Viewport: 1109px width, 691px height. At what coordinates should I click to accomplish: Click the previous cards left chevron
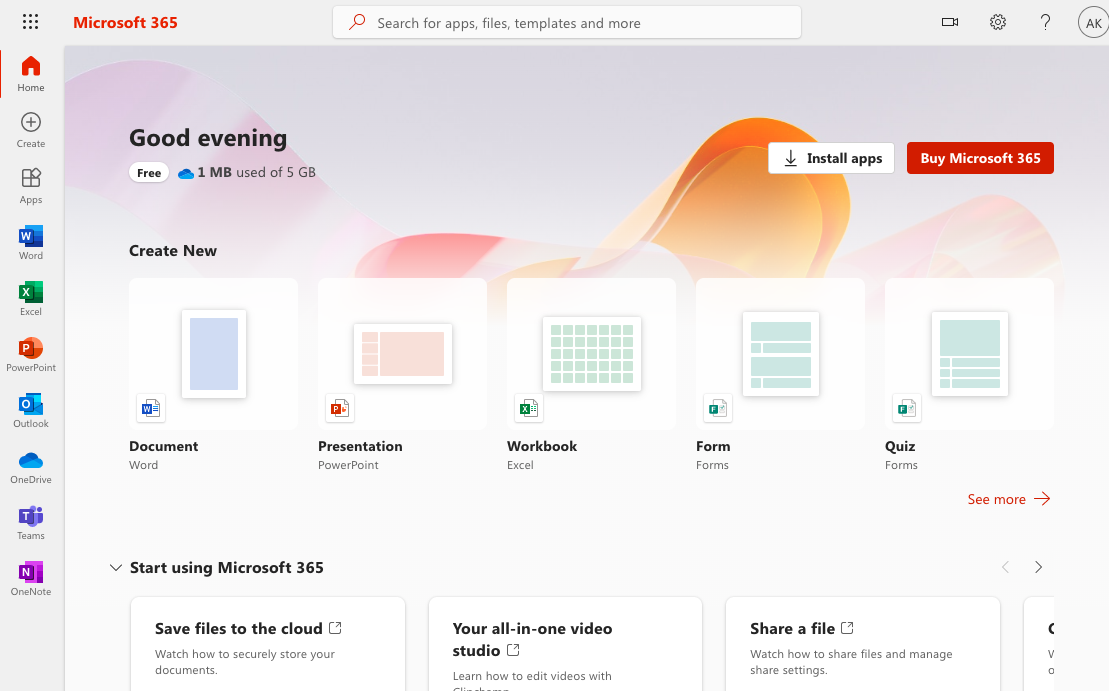(x=1005, y=567)
